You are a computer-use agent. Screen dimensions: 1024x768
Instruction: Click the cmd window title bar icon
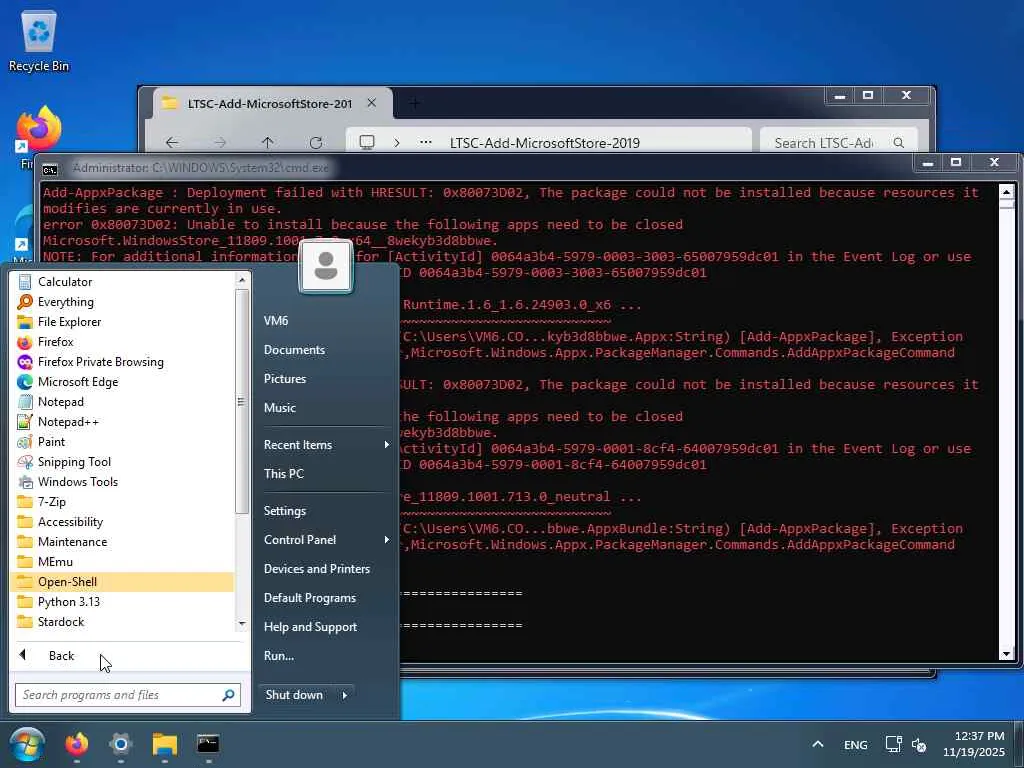coord(50,169)
